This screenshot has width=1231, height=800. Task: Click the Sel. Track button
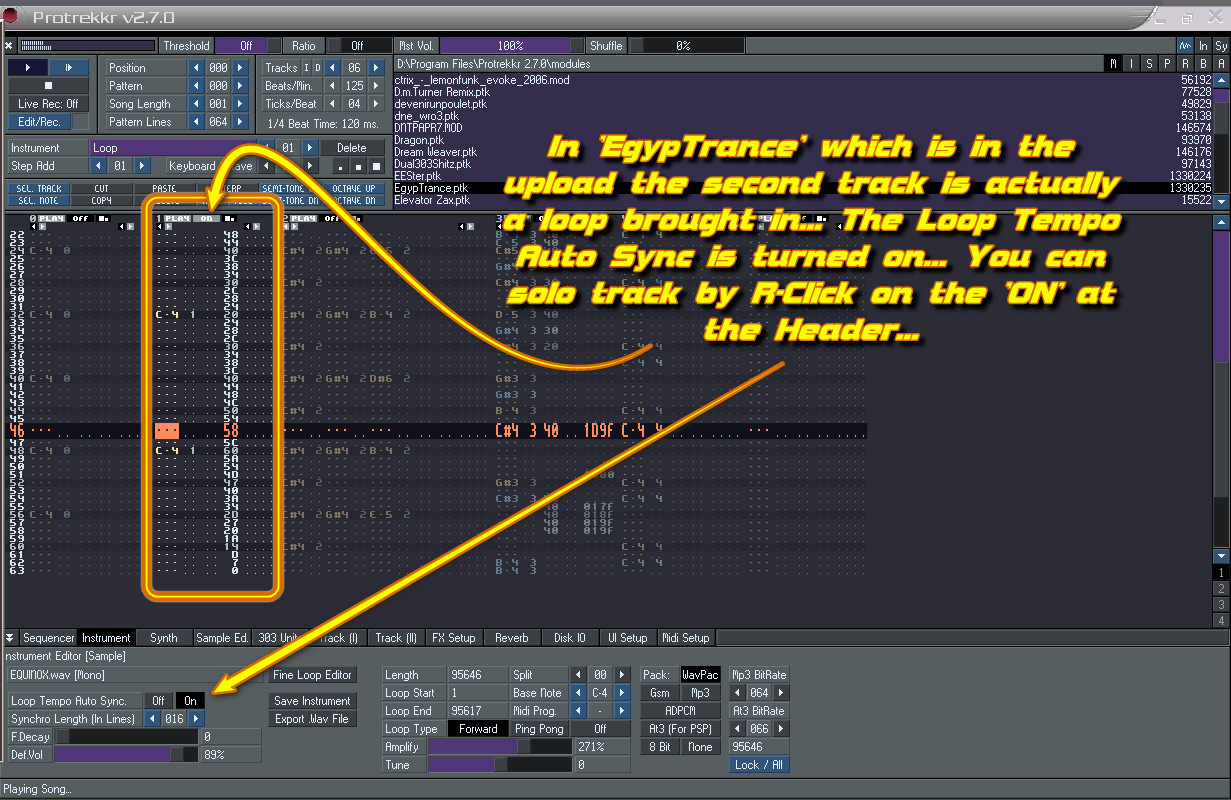coord(39,188)
